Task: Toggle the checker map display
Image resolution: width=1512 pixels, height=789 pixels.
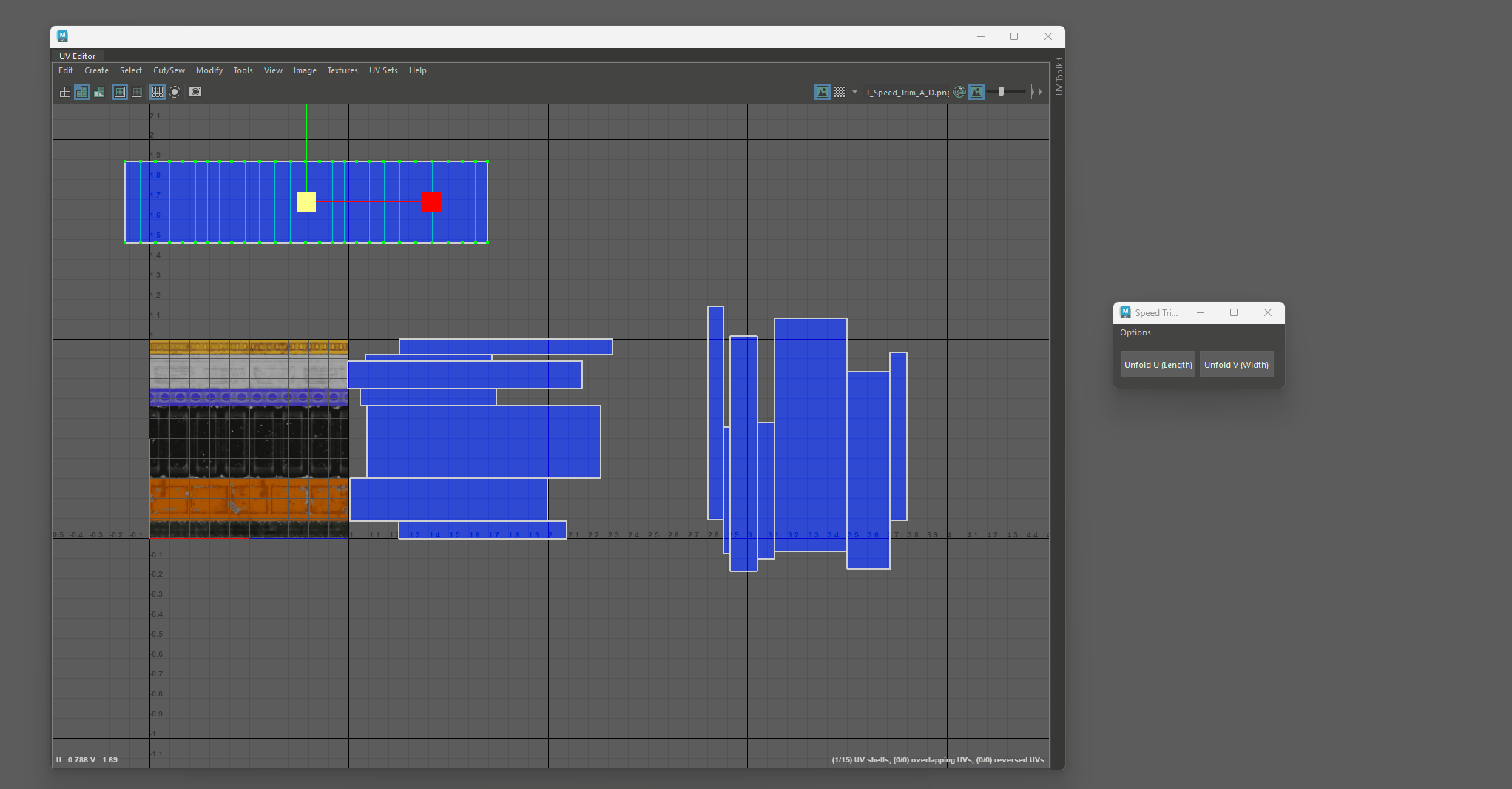Action: [840, 92]
